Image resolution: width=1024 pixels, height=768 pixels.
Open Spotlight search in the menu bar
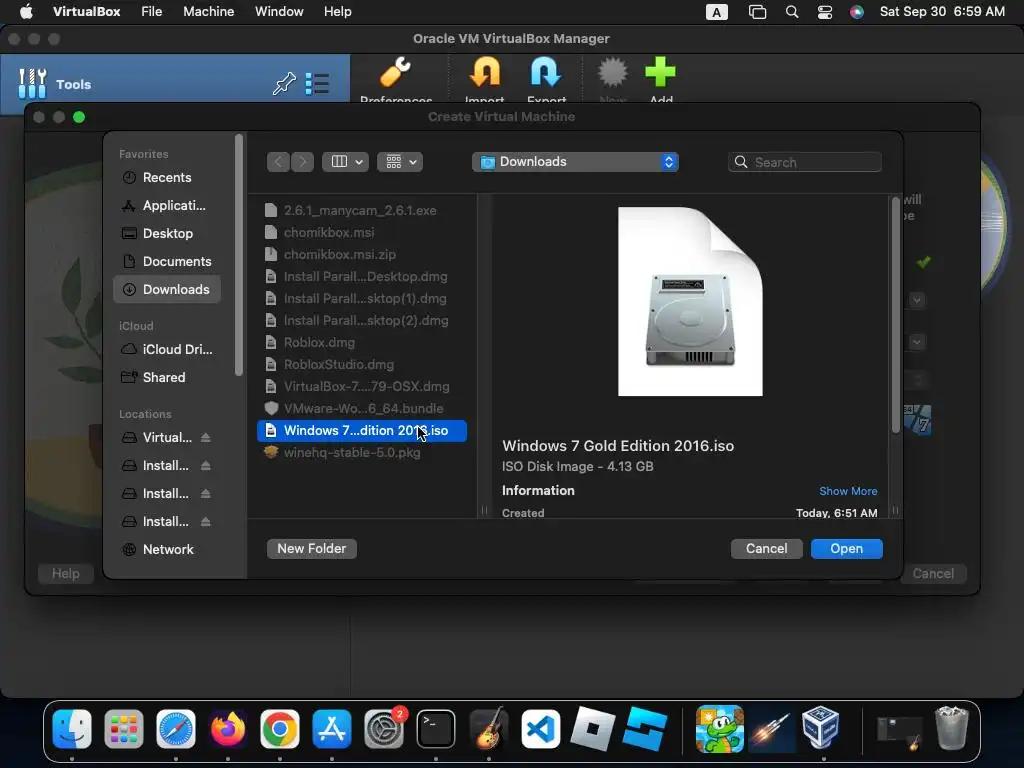coord(792,12)
